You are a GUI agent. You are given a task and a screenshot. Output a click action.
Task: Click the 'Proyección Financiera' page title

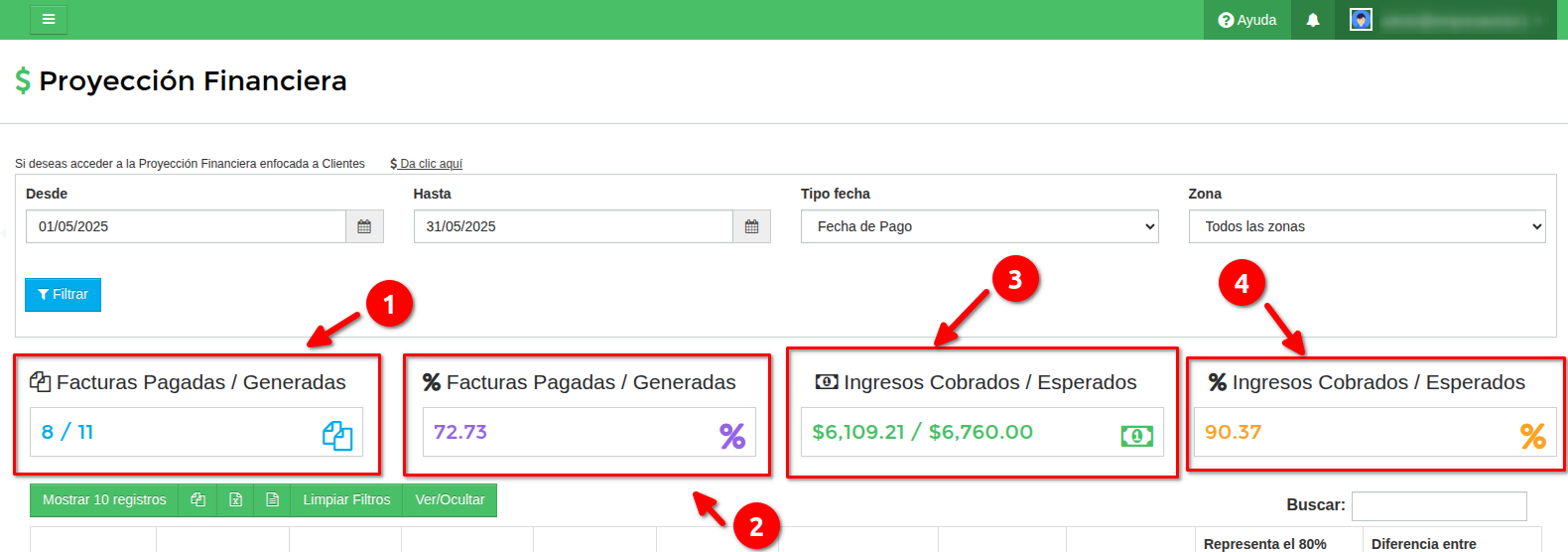tap(194, 80)
